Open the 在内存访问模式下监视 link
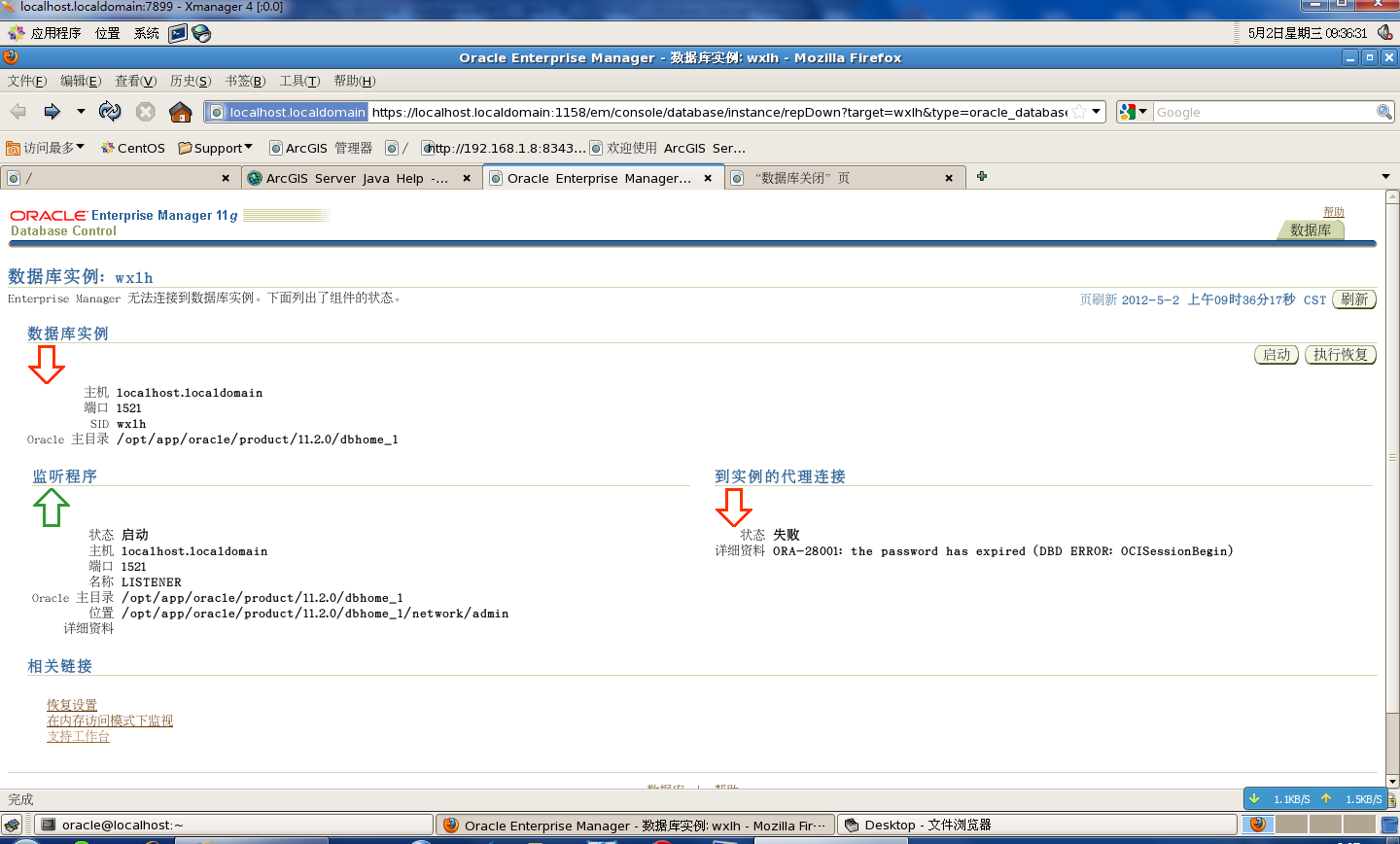Viewport: 1400px width, 844px height. (x=110, y=721)
